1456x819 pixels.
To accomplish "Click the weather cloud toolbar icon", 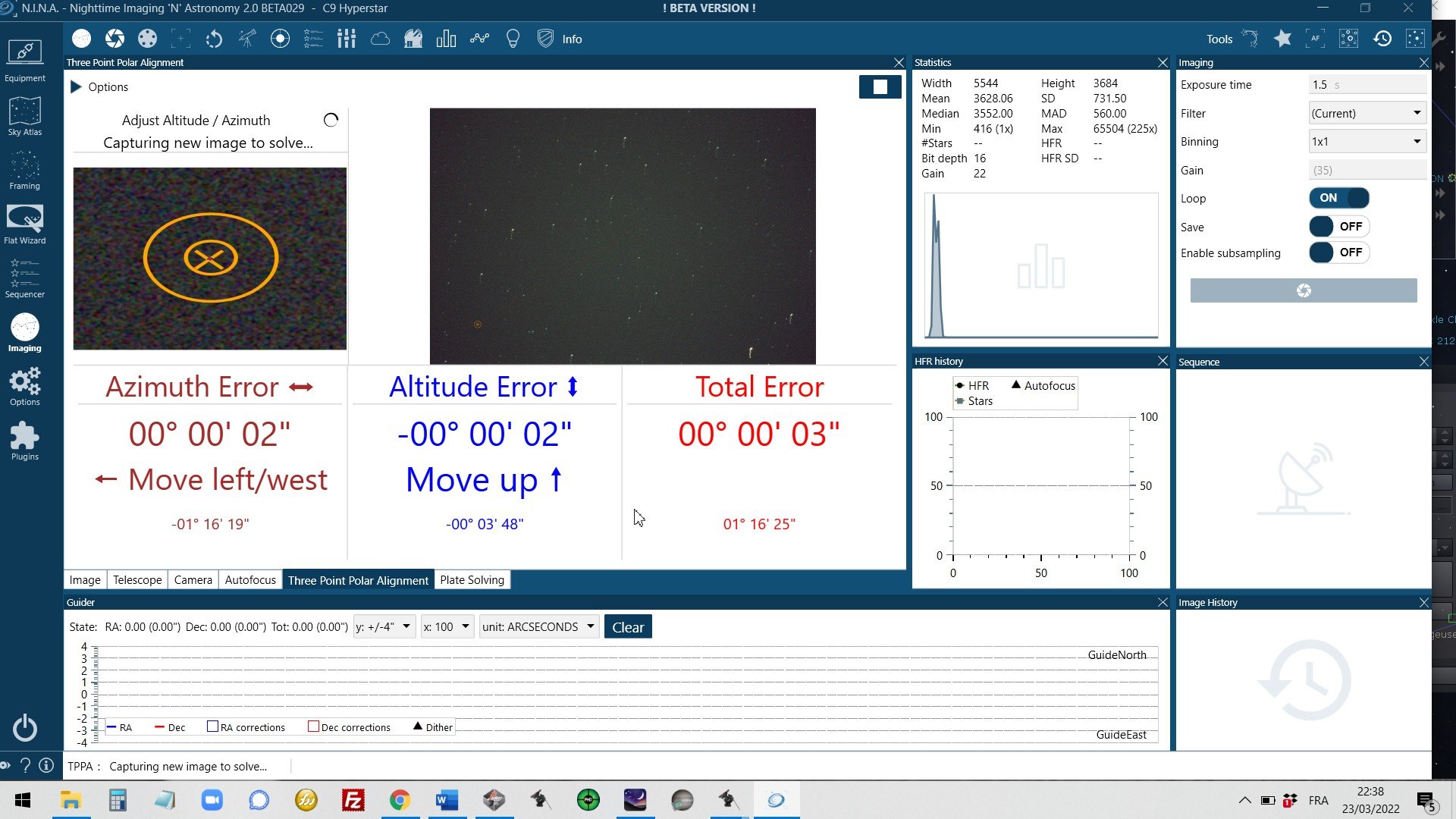I will point(380,39).
